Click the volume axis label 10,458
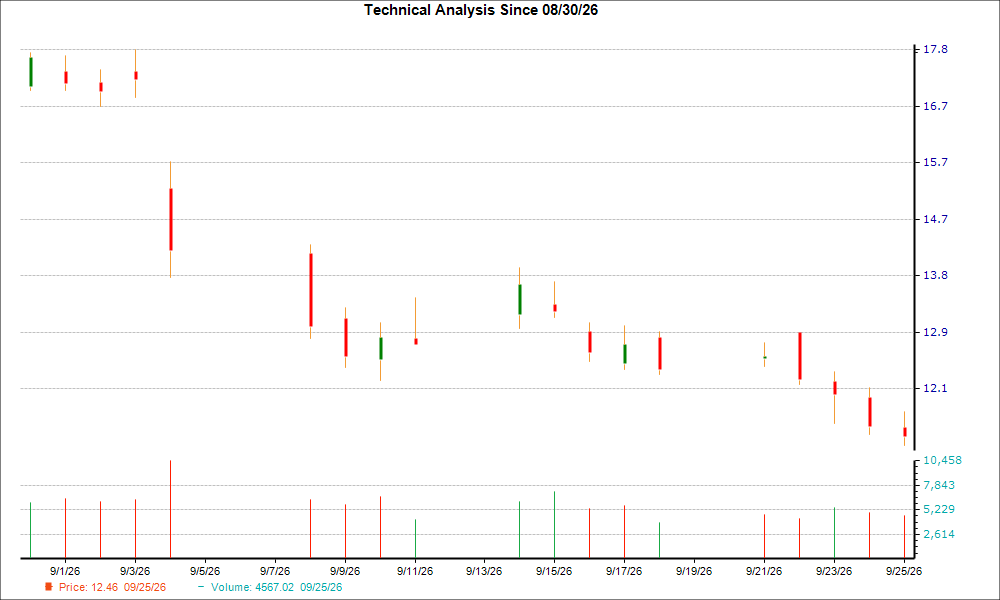The width and height of the screenshot is (1000, 600). point(942,460)
